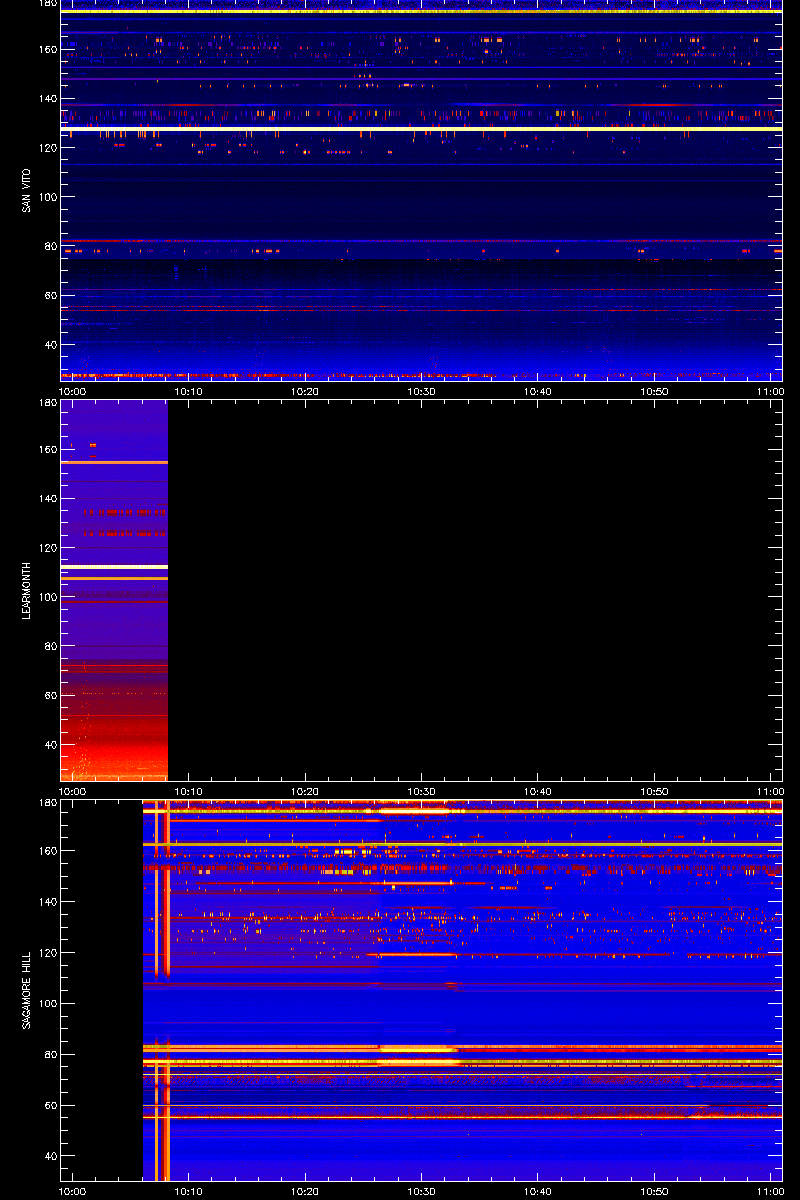Select the 100 frequency tick on Learmonth axis
The width and height of the screenshot is (800, 1200).
(46, 596)
